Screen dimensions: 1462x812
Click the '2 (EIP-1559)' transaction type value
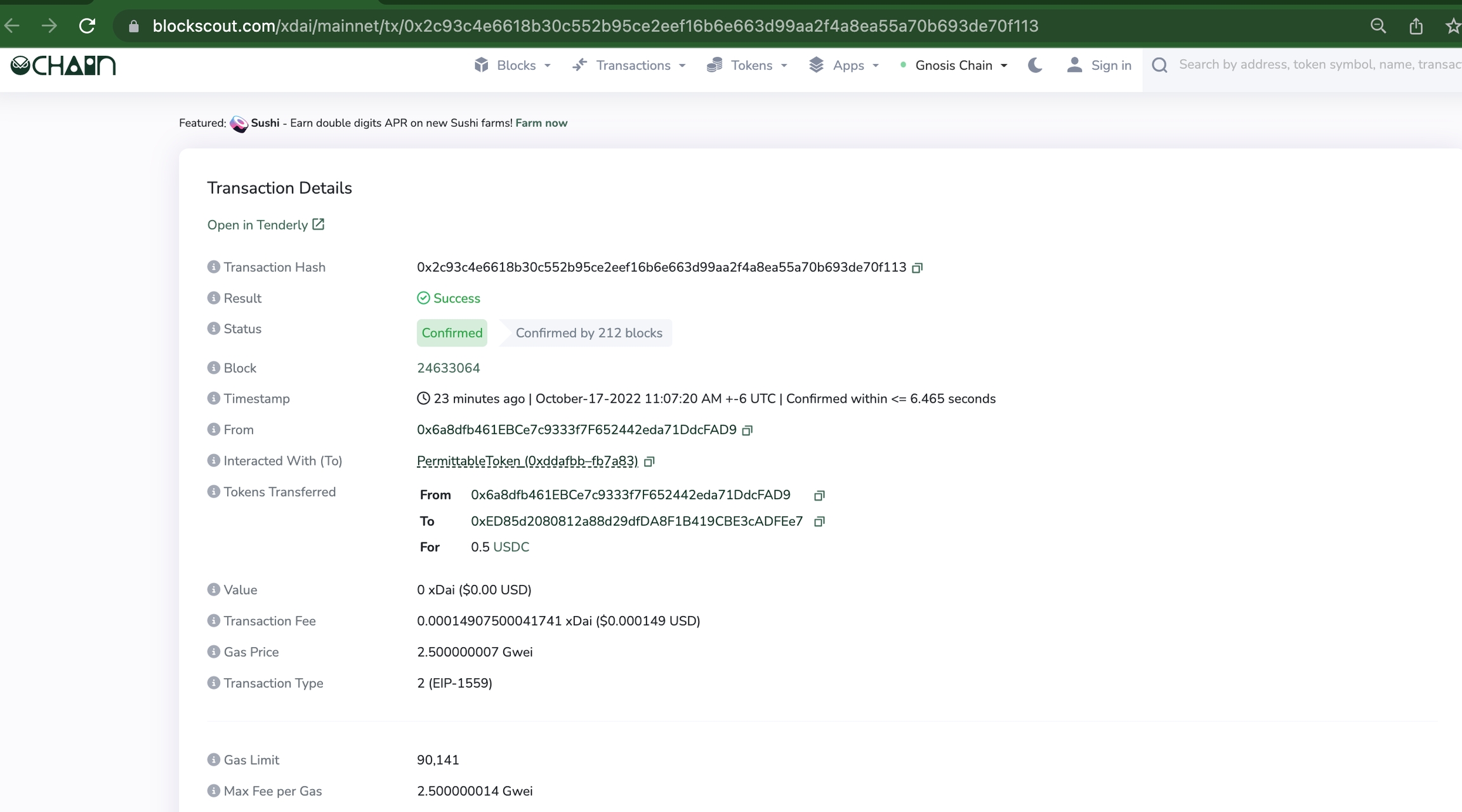[454, 683]
